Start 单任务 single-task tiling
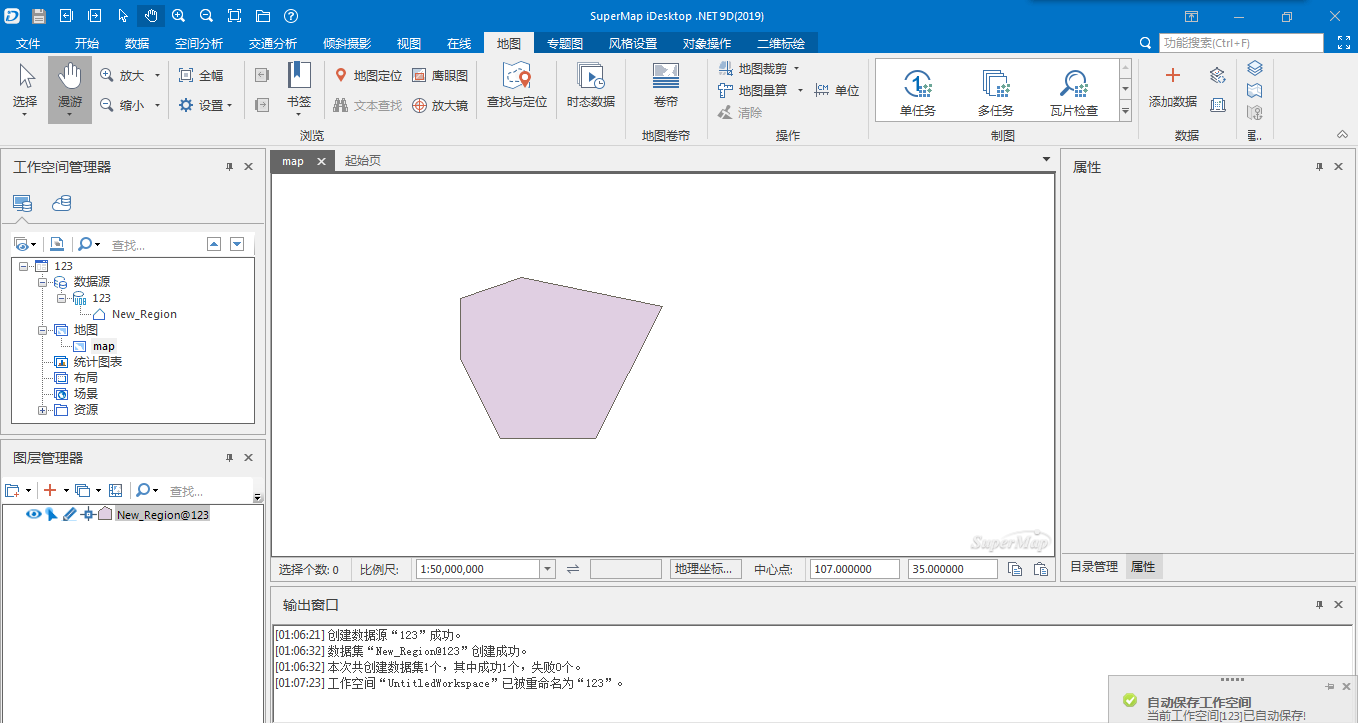Screen dimensions: 1358x723 917,92
